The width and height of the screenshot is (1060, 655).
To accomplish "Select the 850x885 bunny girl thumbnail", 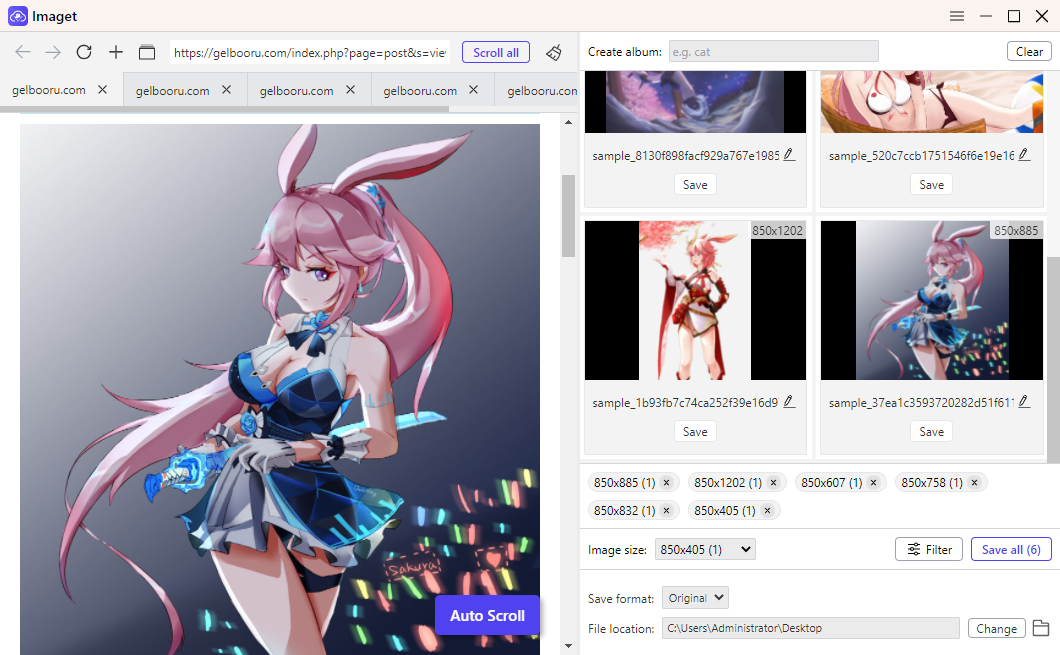I will [932, 300].
